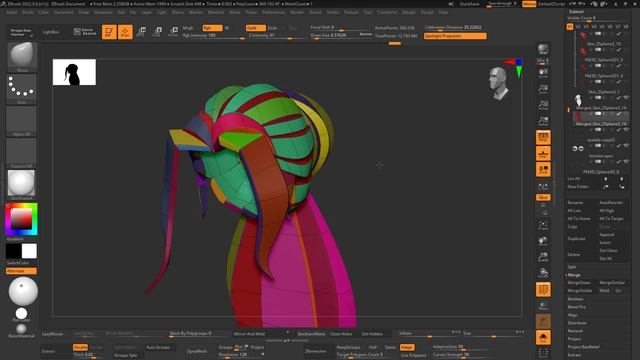
Task: Click the Actual size icon
Action: (x=543, y=105)
